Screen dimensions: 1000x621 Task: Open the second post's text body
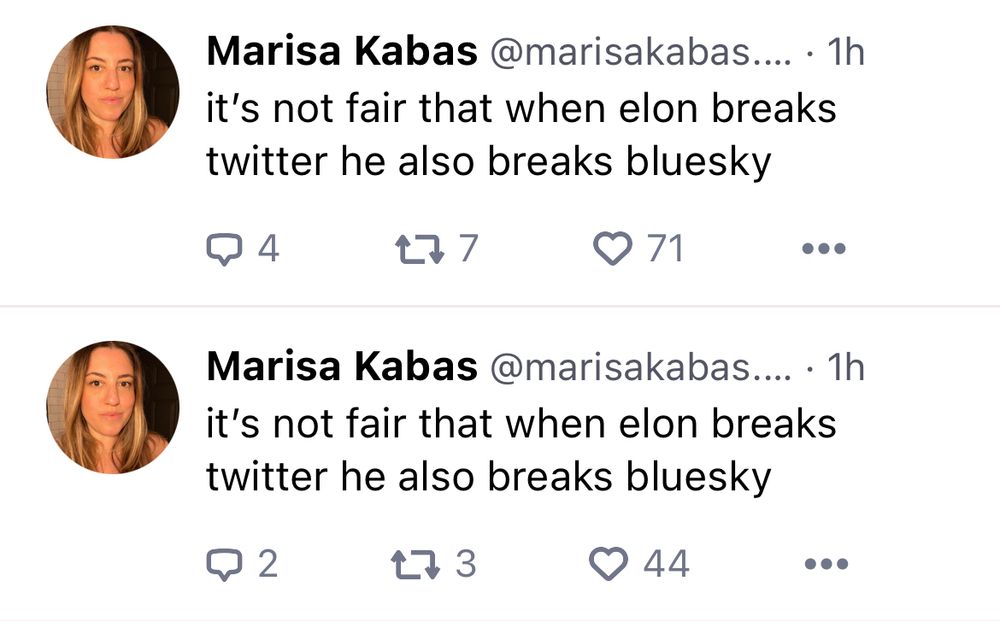coord(520,450)
